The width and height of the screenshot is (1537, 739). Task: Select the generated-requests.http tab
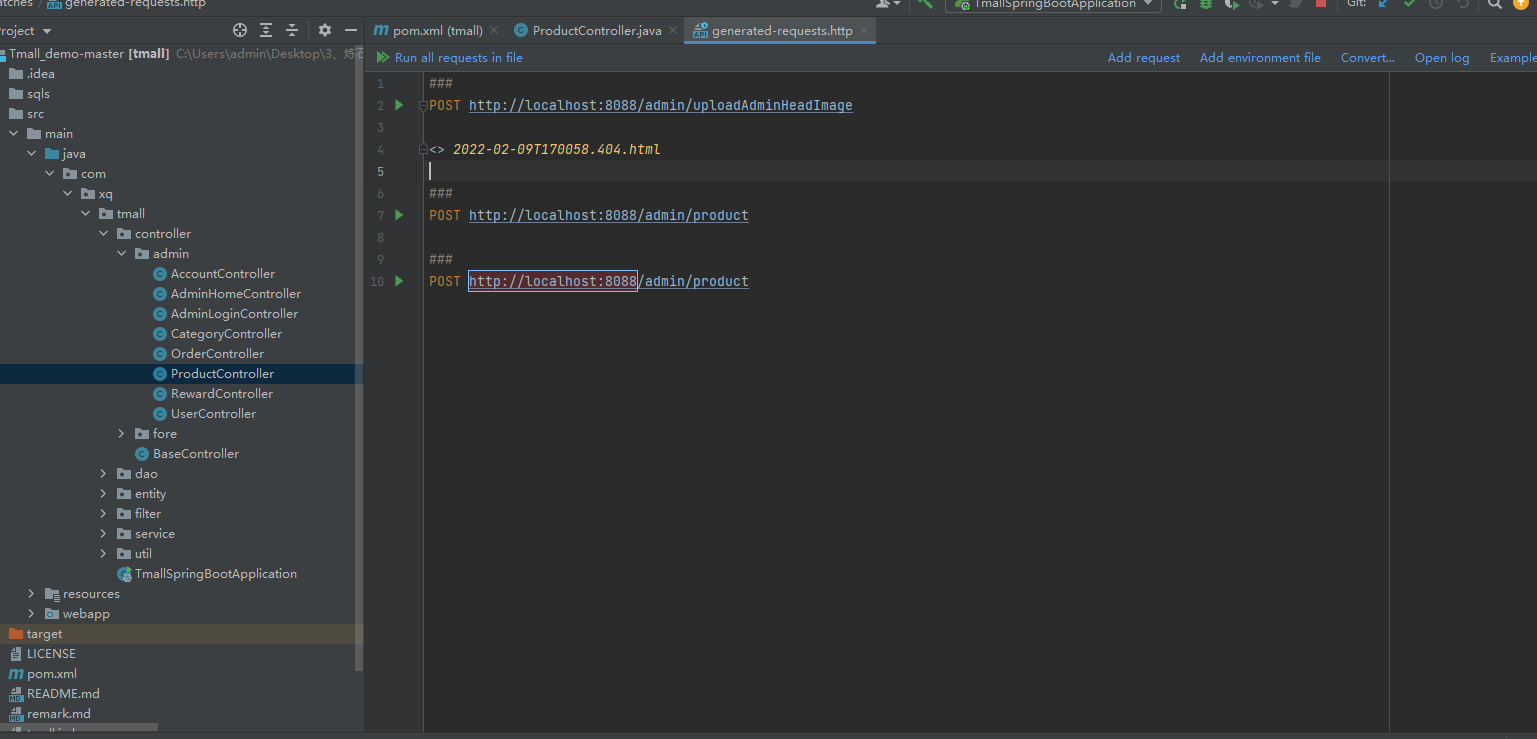click(x=781, y=31)
